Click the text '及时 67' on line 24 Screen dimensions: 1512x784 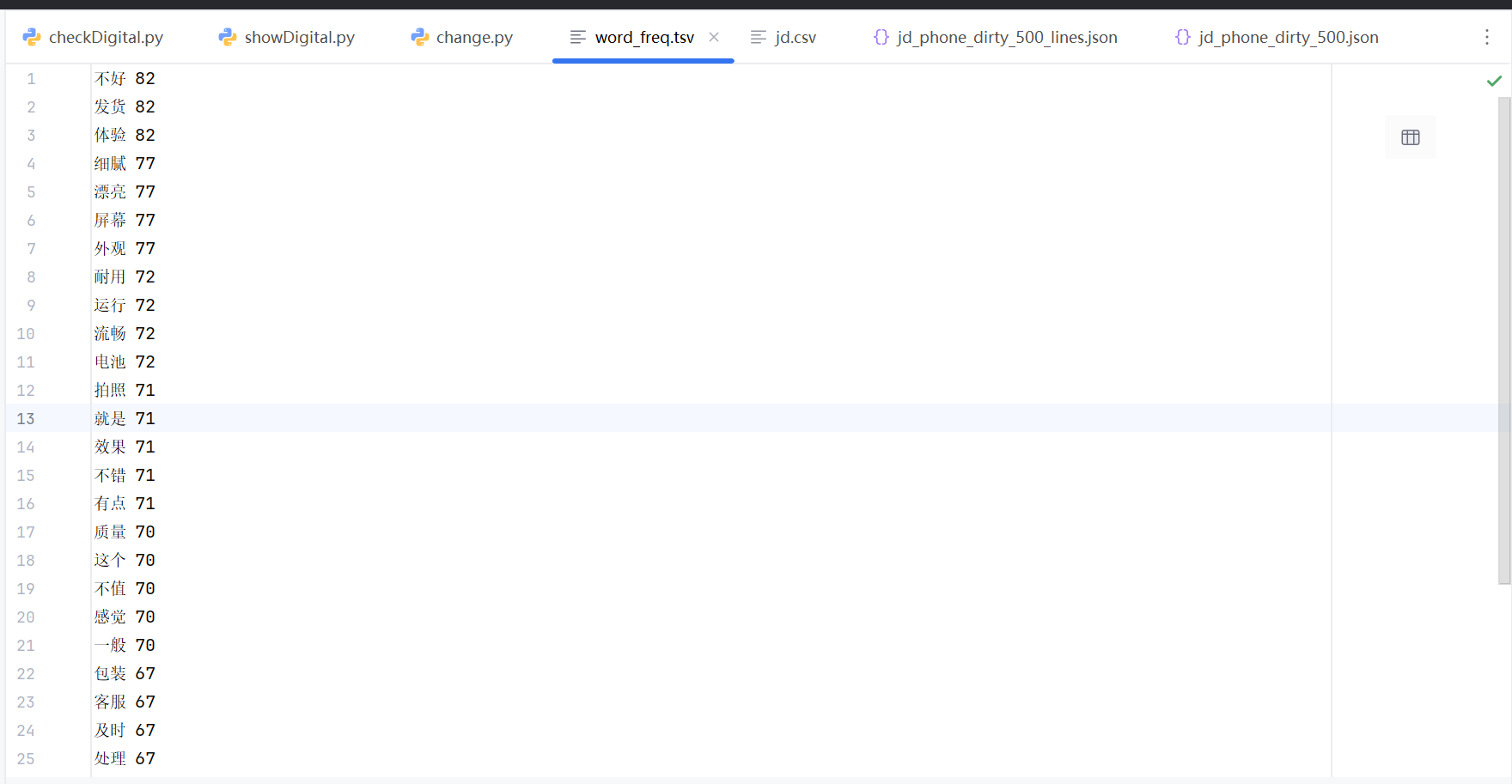click(x=125, y=731)
